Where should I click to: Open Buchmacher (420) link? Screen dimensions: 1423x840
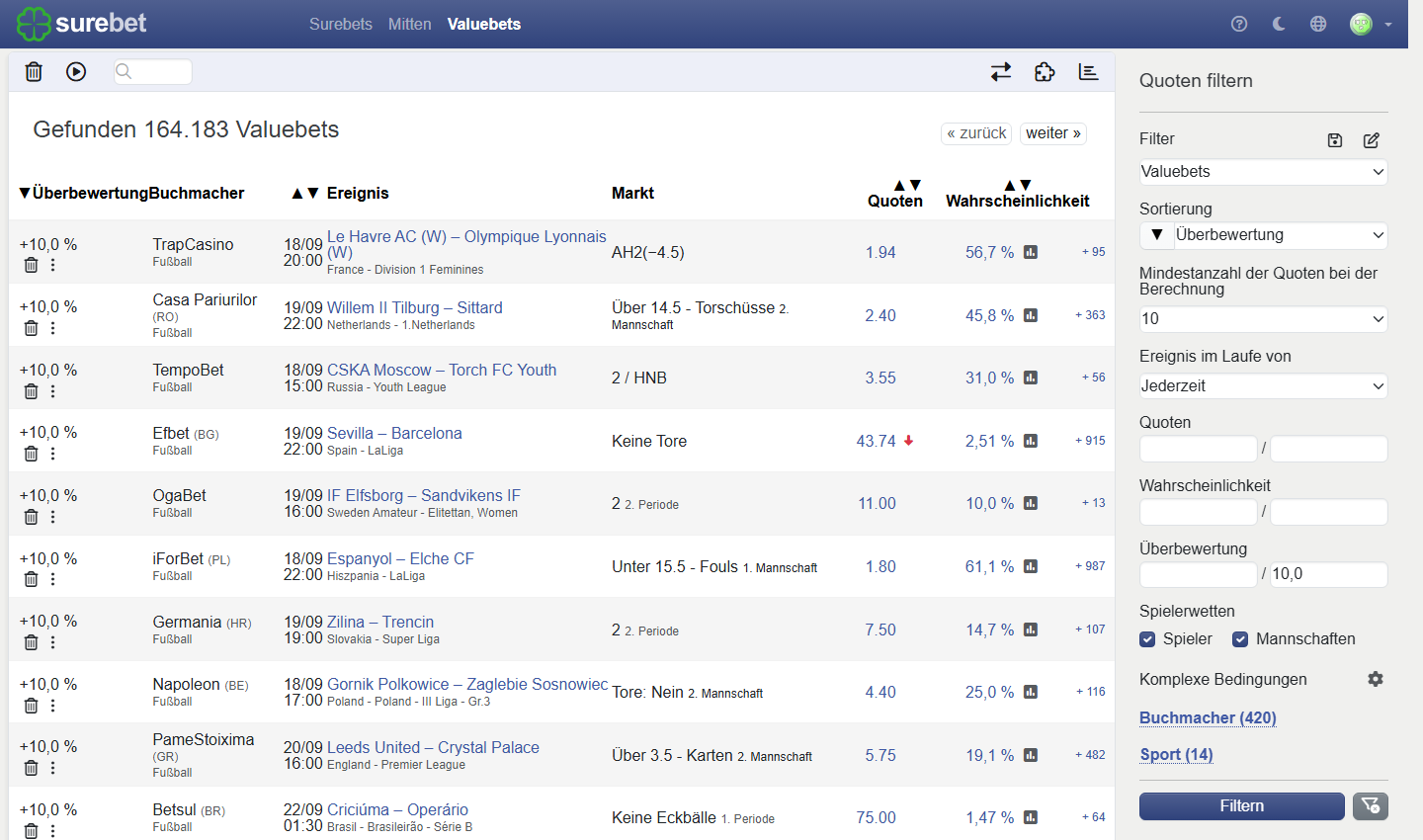1208,717
